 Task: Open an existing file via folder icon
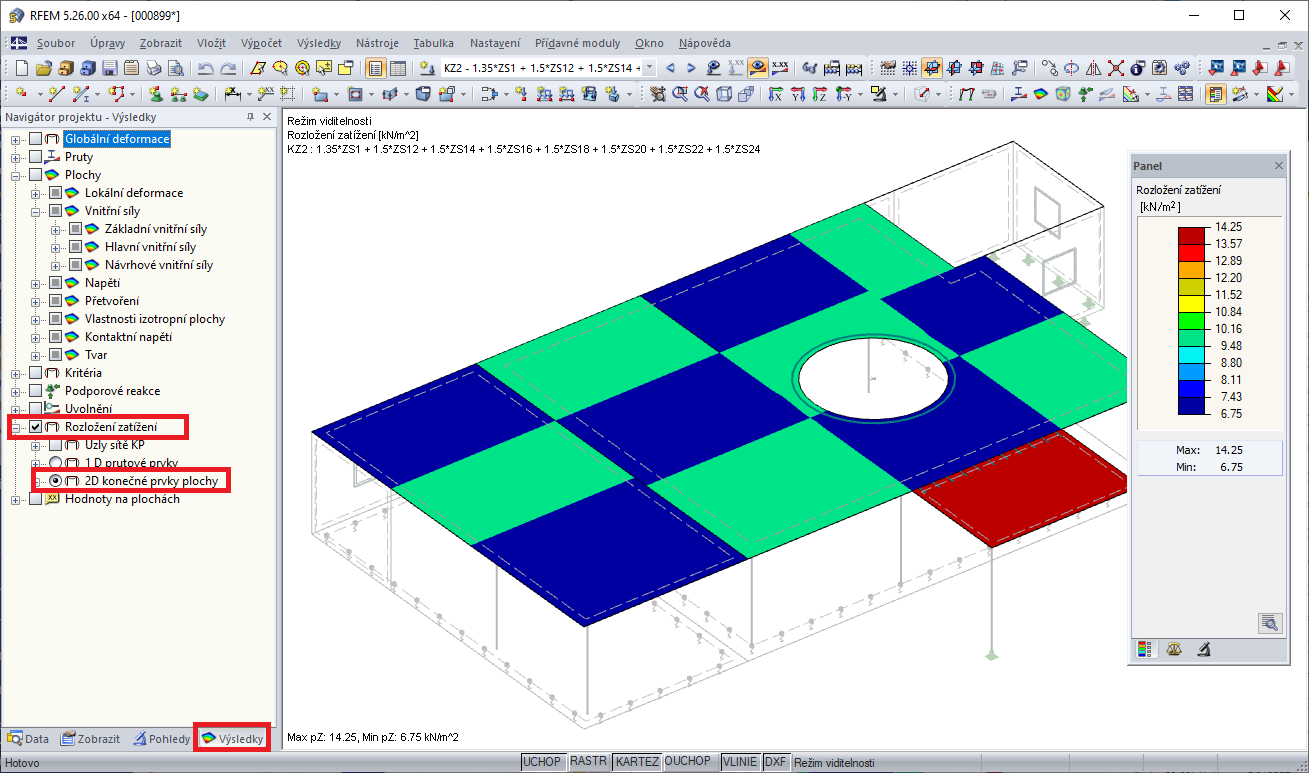click(x=43, y=68)
